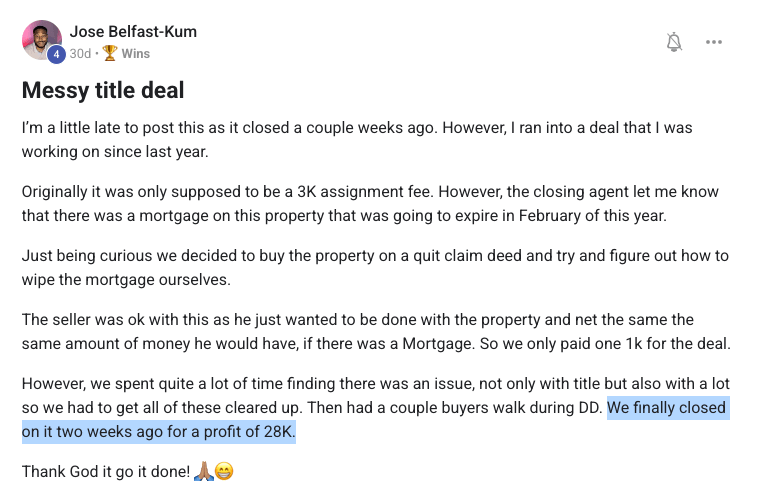
Task: Click the level 4 badge on avatar
Action: tap(56, 54)
